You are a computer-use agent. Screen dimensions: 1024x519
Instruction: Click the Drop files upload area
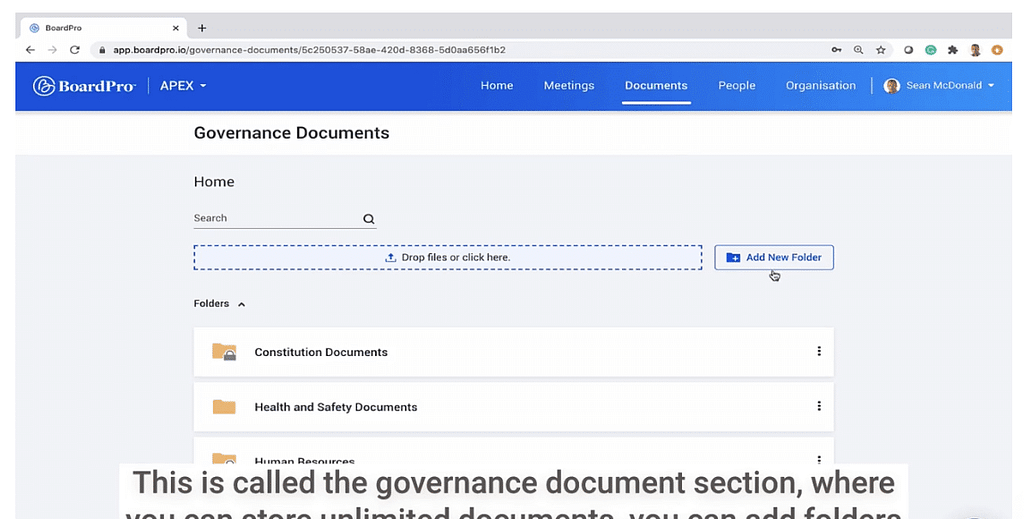tap(447, 257)
